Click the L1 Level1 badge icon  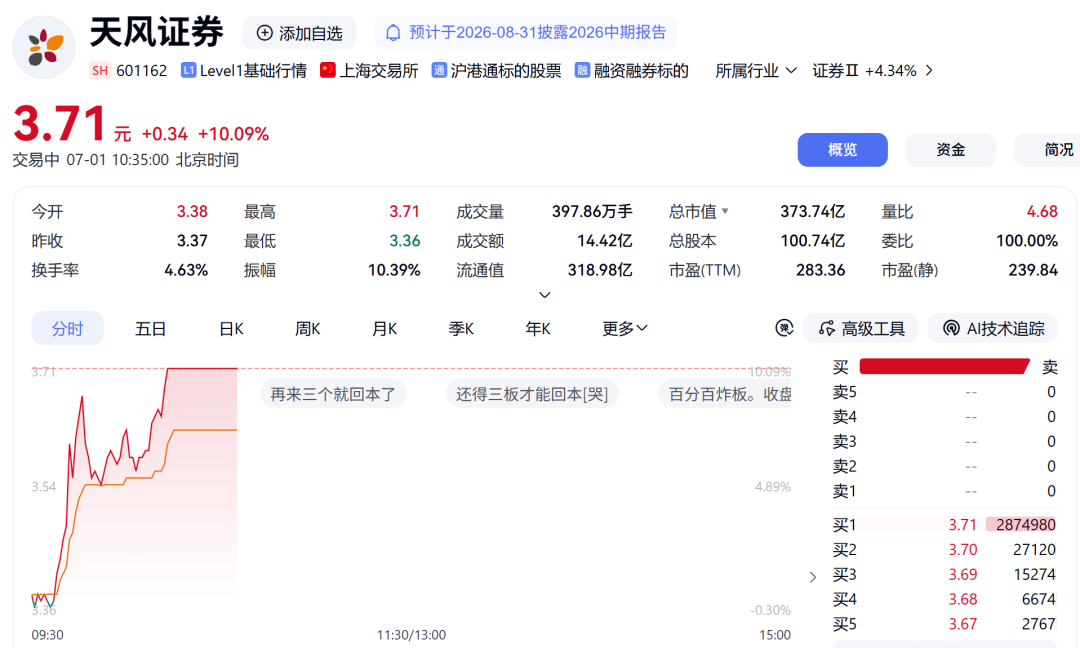tap(188, 70)
